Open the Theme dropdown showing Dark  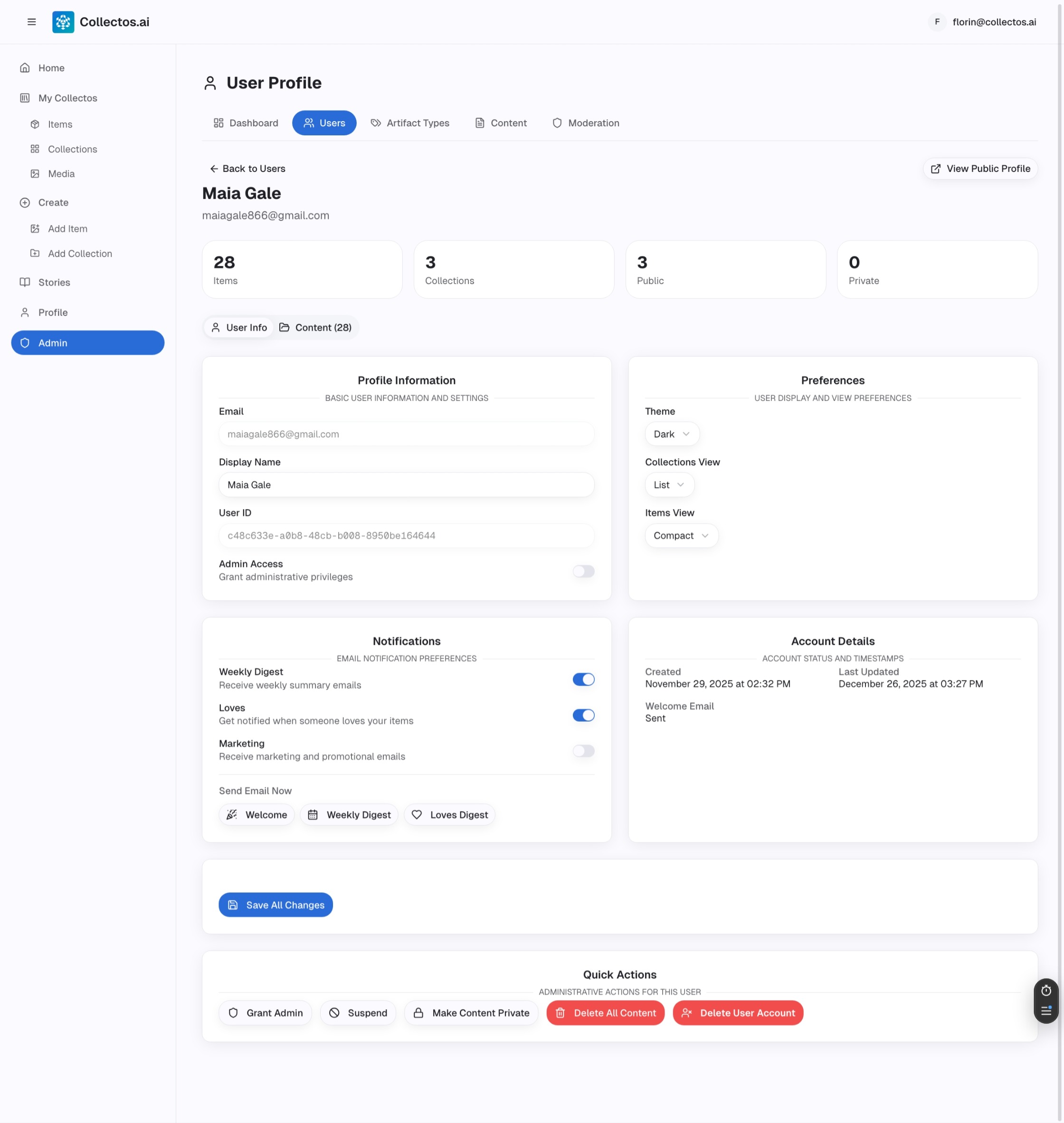coord(672,434)
